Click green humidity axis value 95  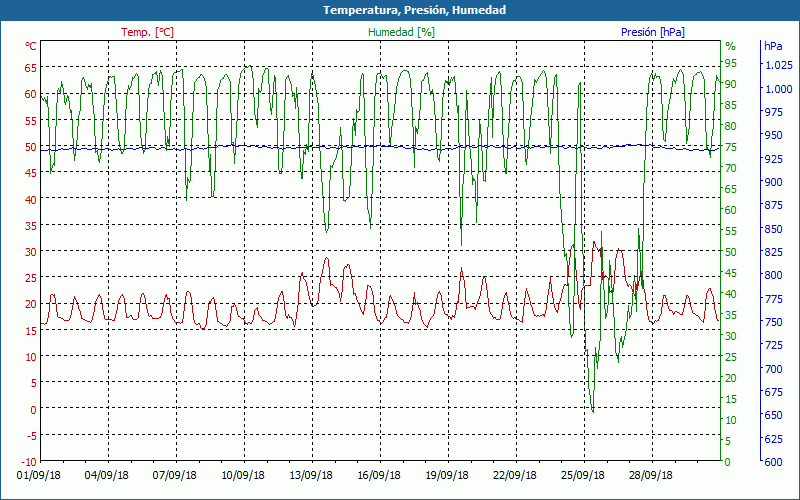pyautogui.click(x=731, y=63)
